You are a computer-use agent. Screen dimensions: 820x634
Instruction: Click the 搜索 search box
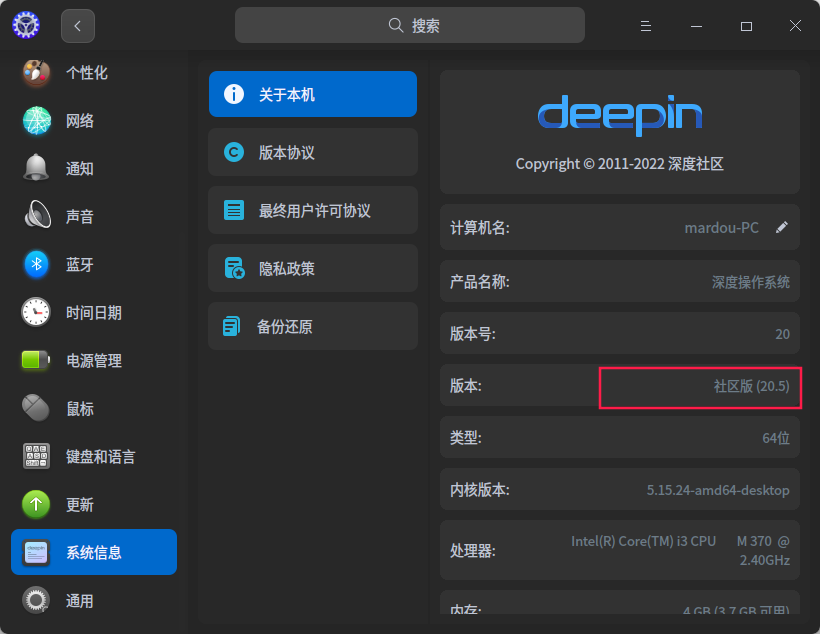[409, 25]
